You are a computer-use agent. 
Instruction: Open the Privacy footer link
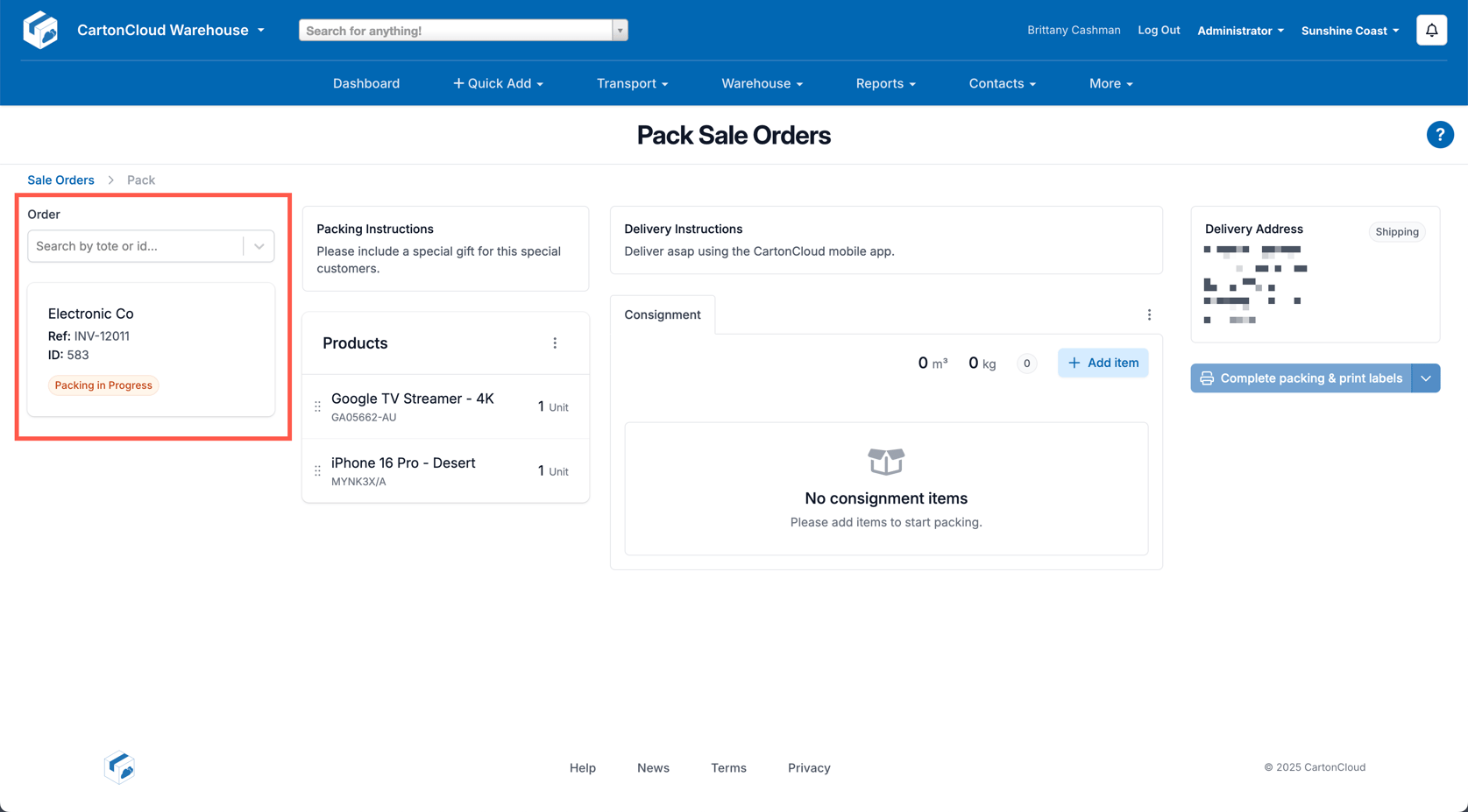pyautogui.click(x=809, y=767)
